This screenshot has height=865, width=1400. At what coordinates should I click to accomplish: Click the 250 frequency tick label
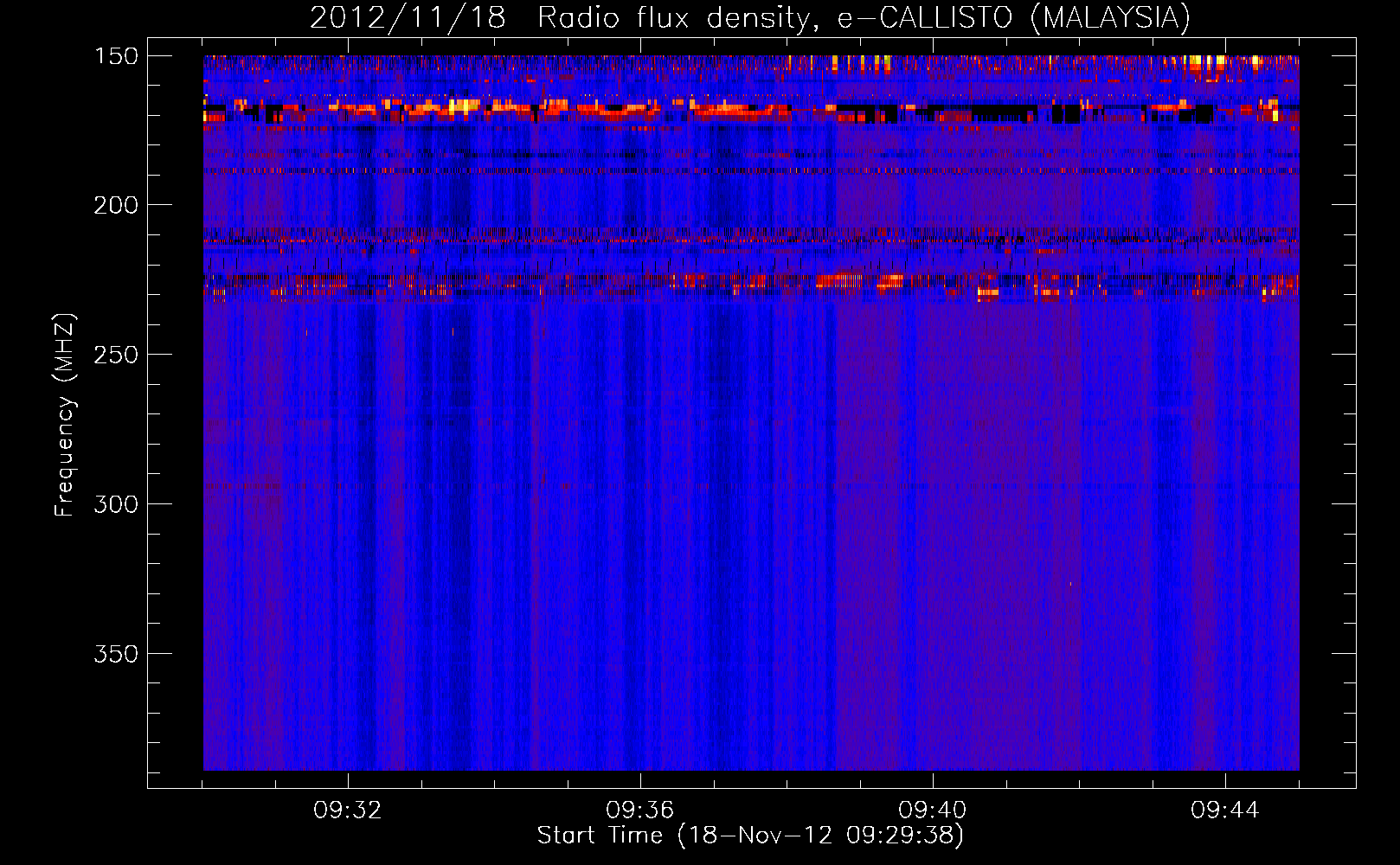coord(116,355)
